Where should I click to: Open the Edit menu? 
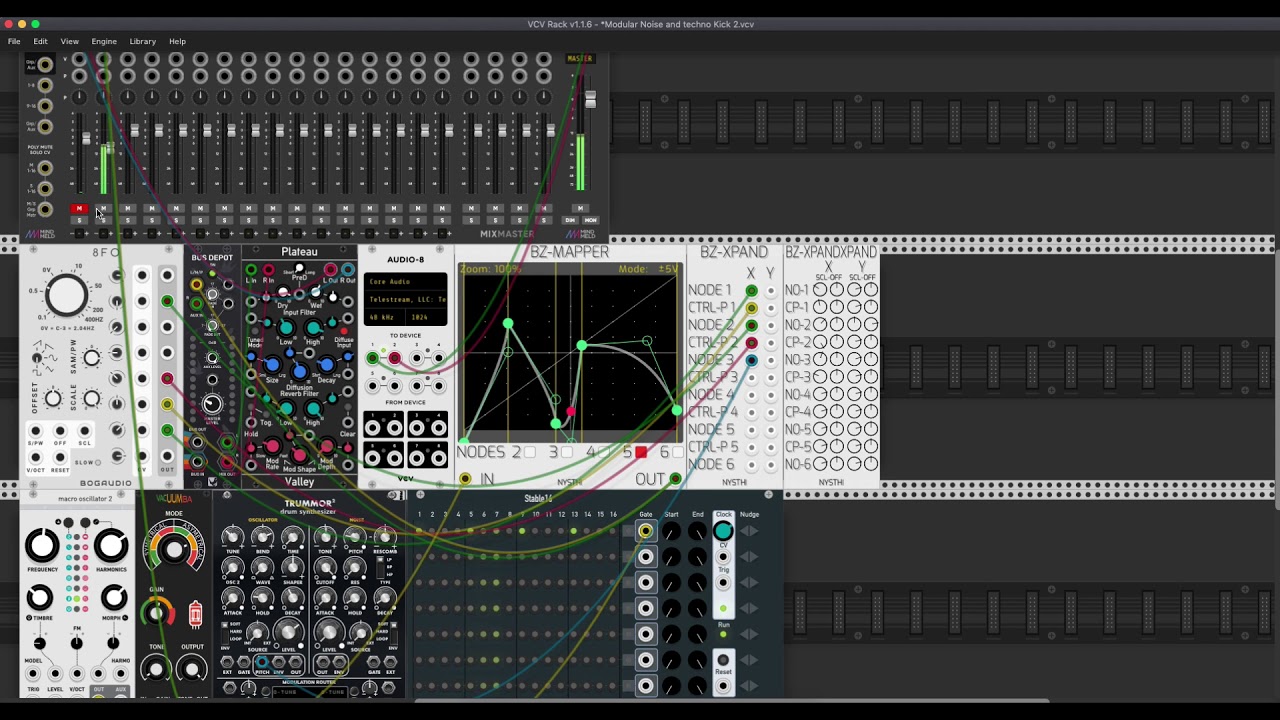coord(40,41)
